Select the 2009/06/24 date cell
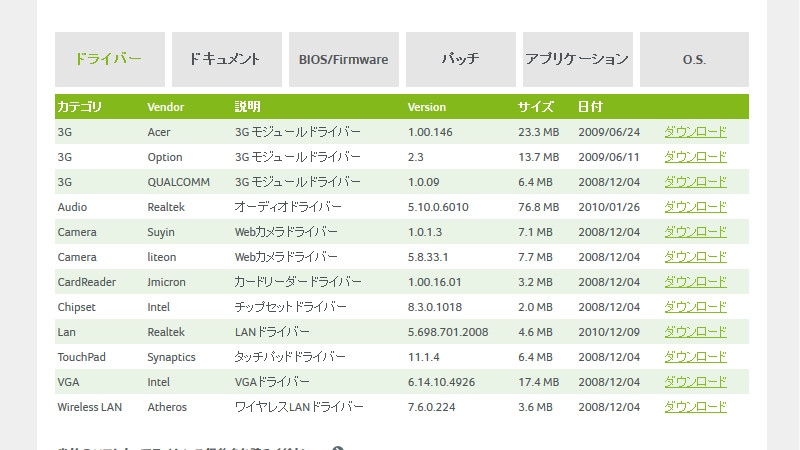This screenshot has height=450, width=800. click(609, 132)
